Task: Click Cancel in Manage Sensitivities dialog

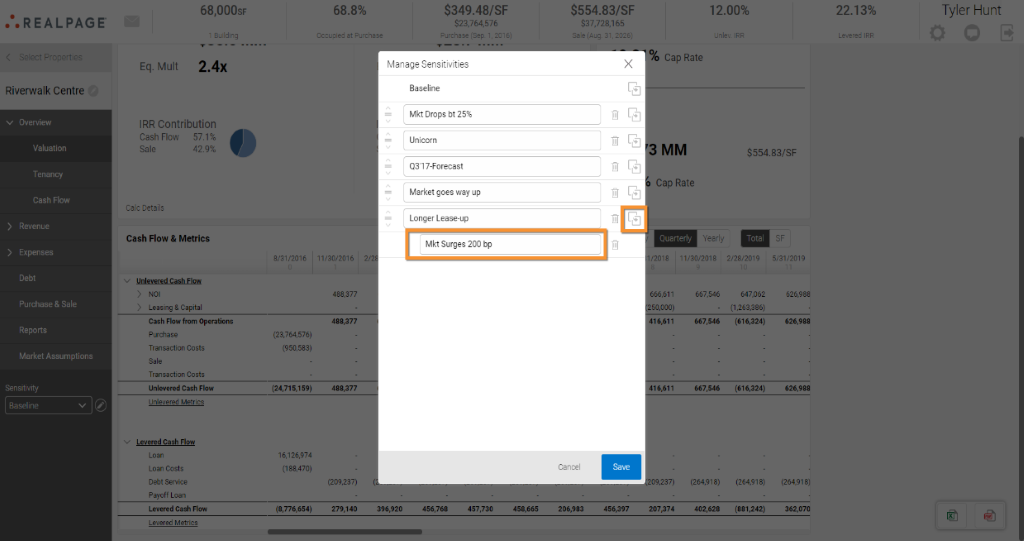Action: (569, 467)
